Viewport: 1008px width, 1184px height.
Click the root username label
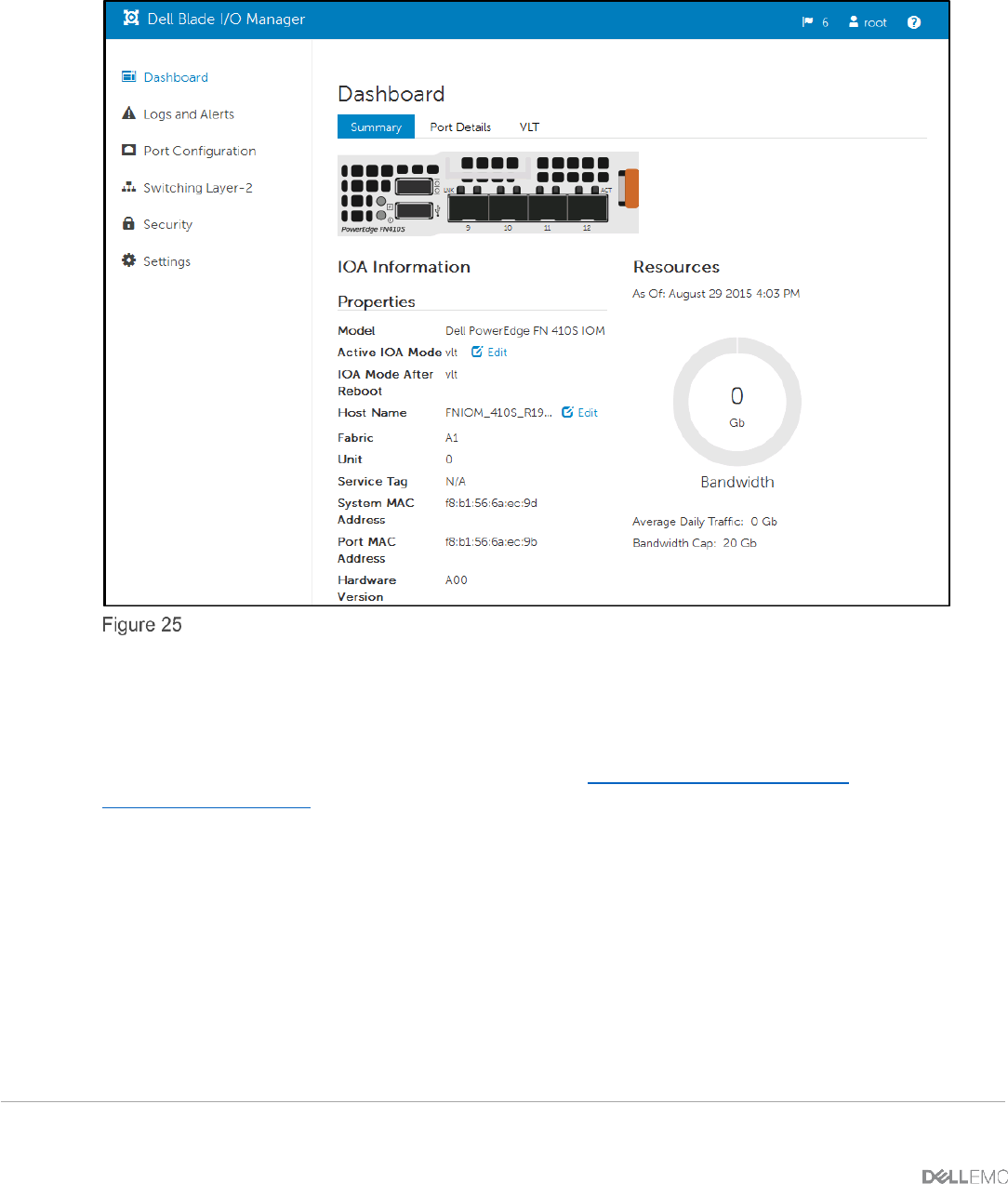pos(875,22)
